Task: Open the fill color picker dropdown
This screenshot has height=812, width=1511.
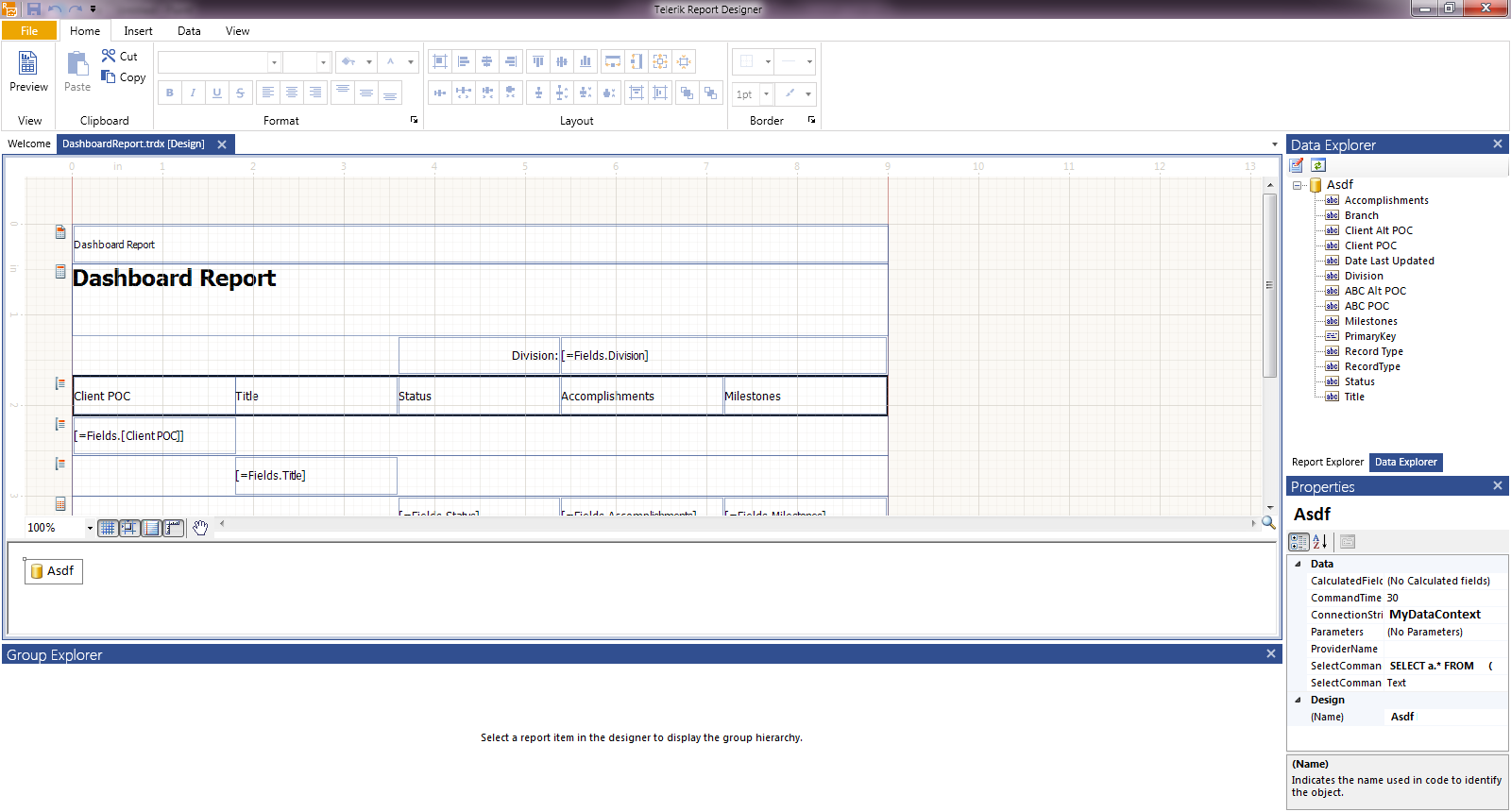Action: [x=369, y=61]
